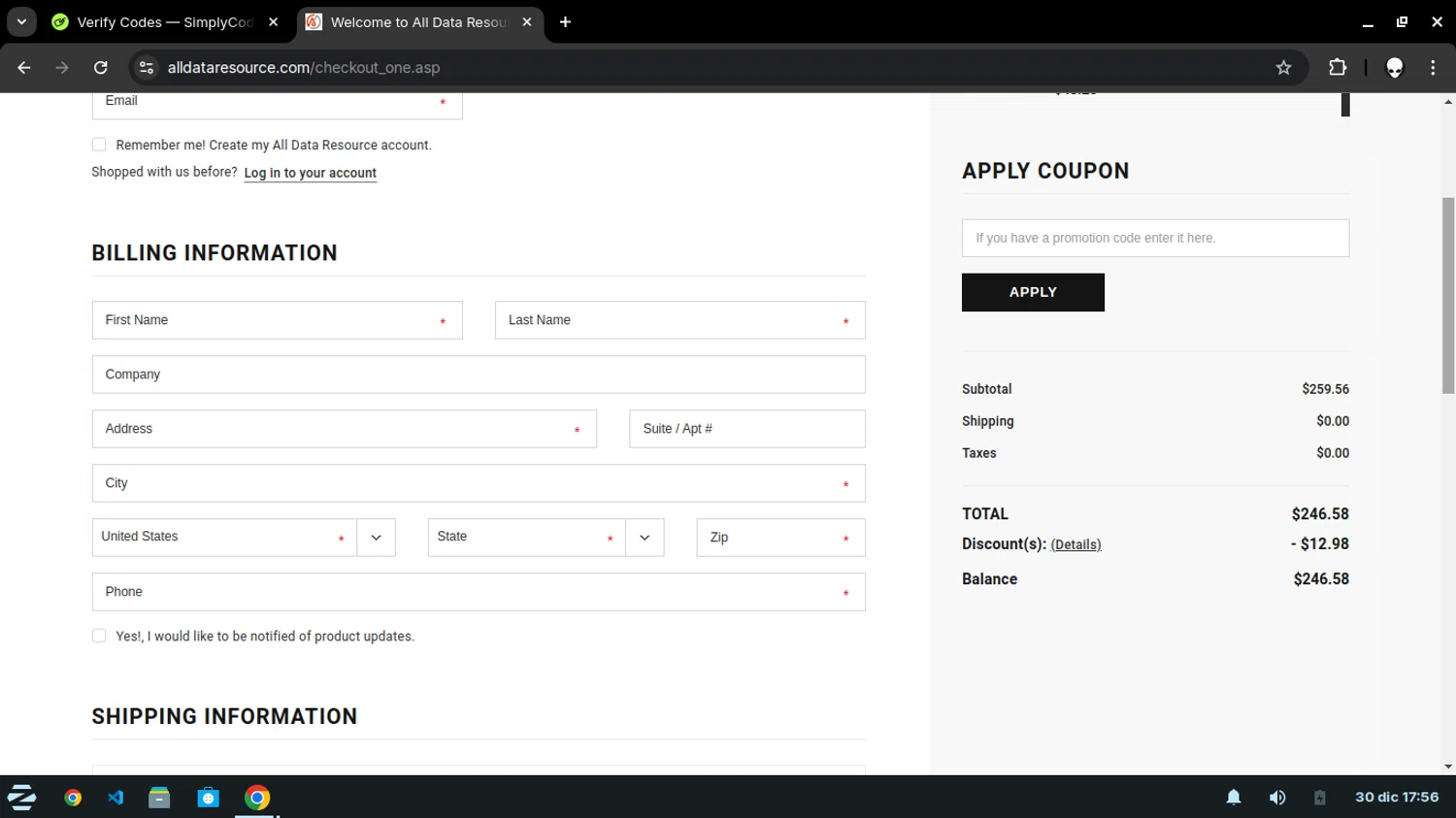
Task: Close the Verify Codes SimplyCodes tab
Action: (273, 21)
